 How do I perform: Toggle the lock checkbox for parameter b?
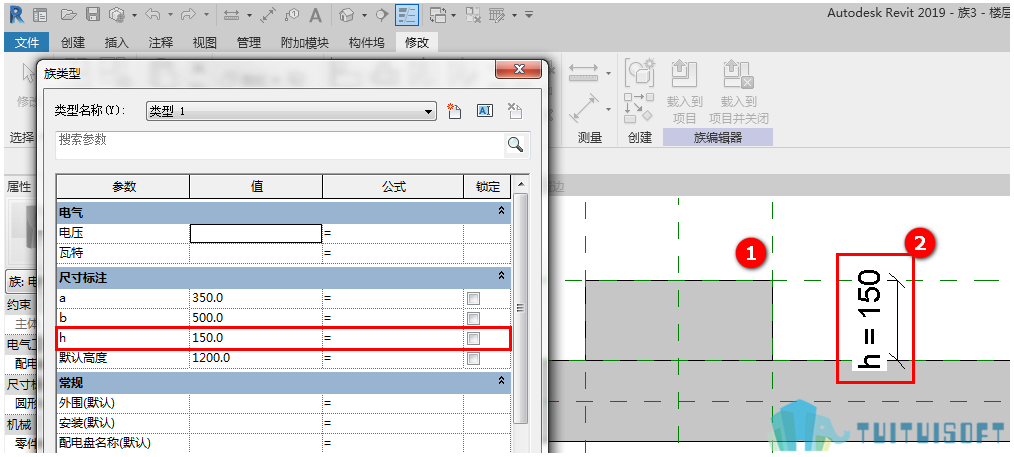click(474, 319)
